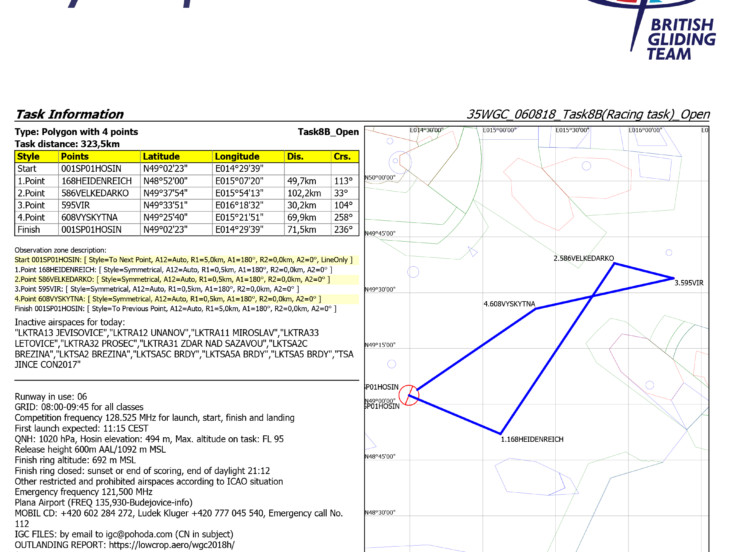
Task: Click the red start circle on the map
Action: [x=407, y=395]
